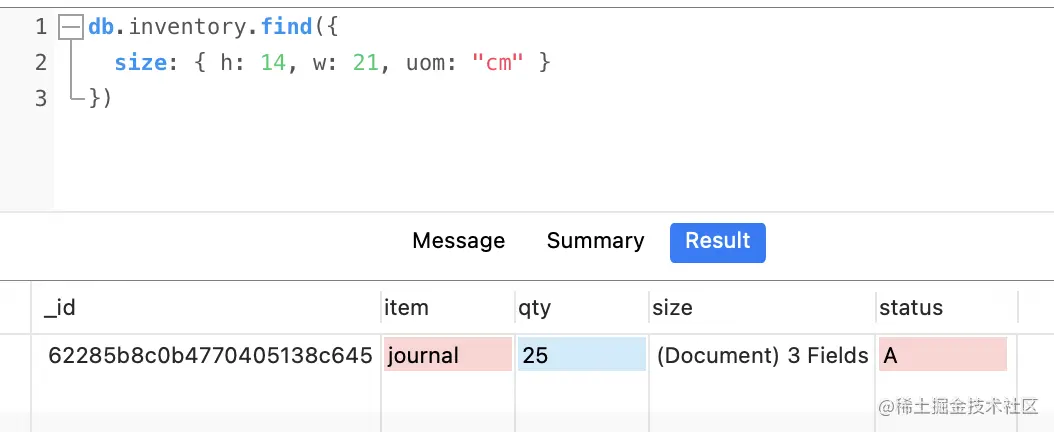Select the Result tab

click(717, 242)
